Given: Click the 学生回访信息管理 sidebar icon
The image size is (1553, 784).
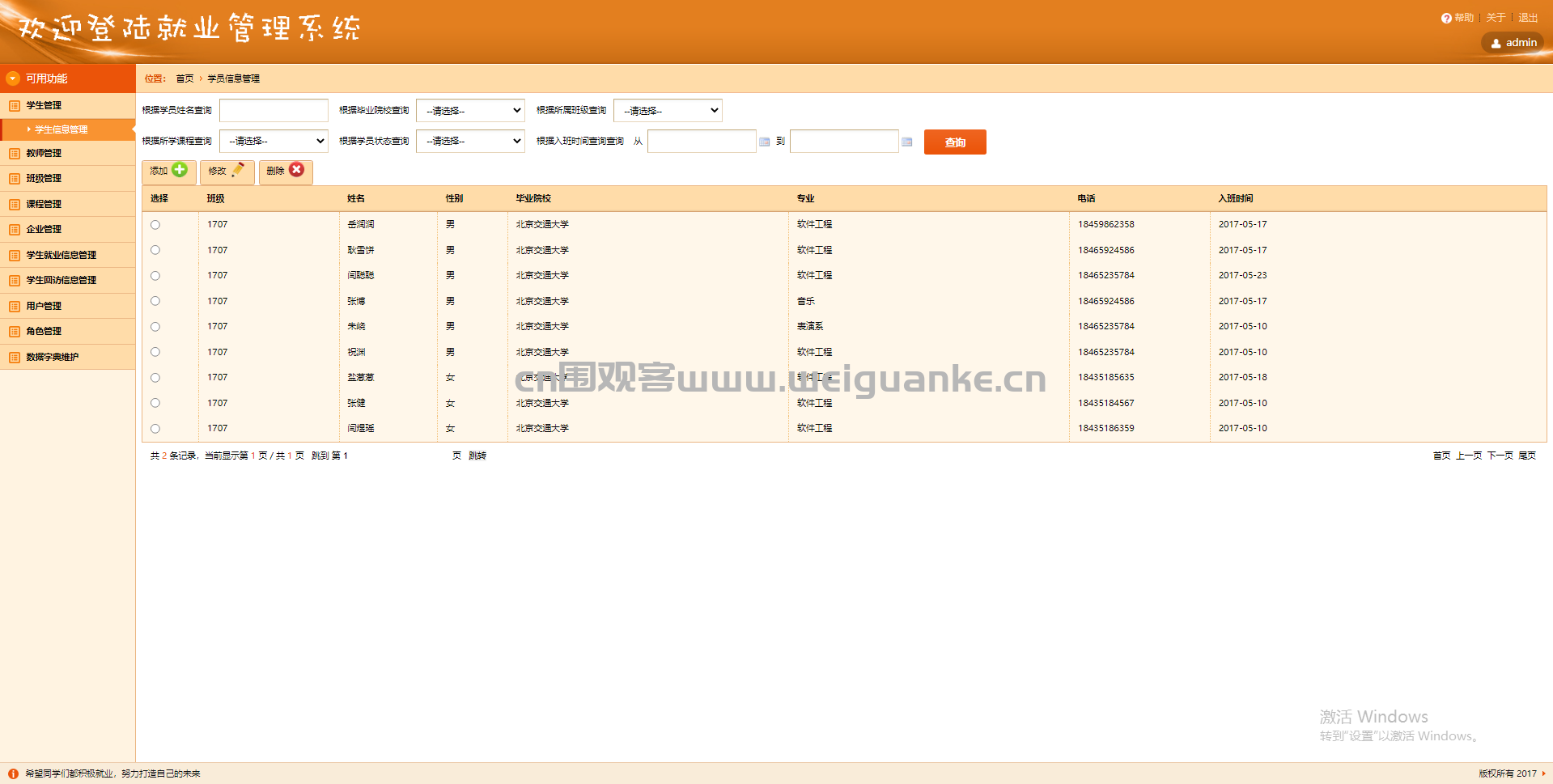Looking at the screenshot, I should (x=15, y=281).
